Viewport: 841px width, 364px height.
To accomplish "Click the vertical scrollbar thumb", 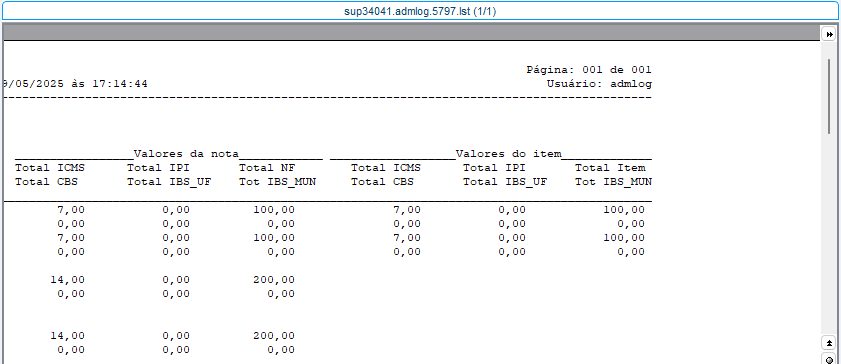I will tap(829, 95).
